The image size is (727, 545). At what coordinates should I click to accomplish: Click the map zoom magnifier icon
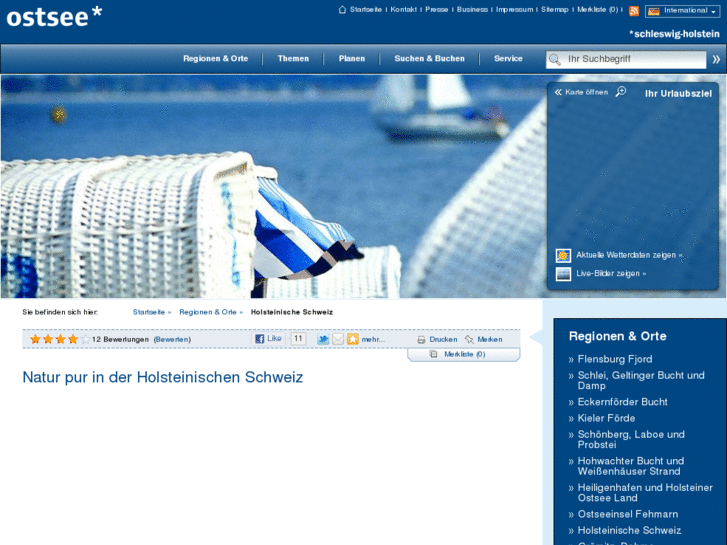pyautogui.click(x=620, y=91)
